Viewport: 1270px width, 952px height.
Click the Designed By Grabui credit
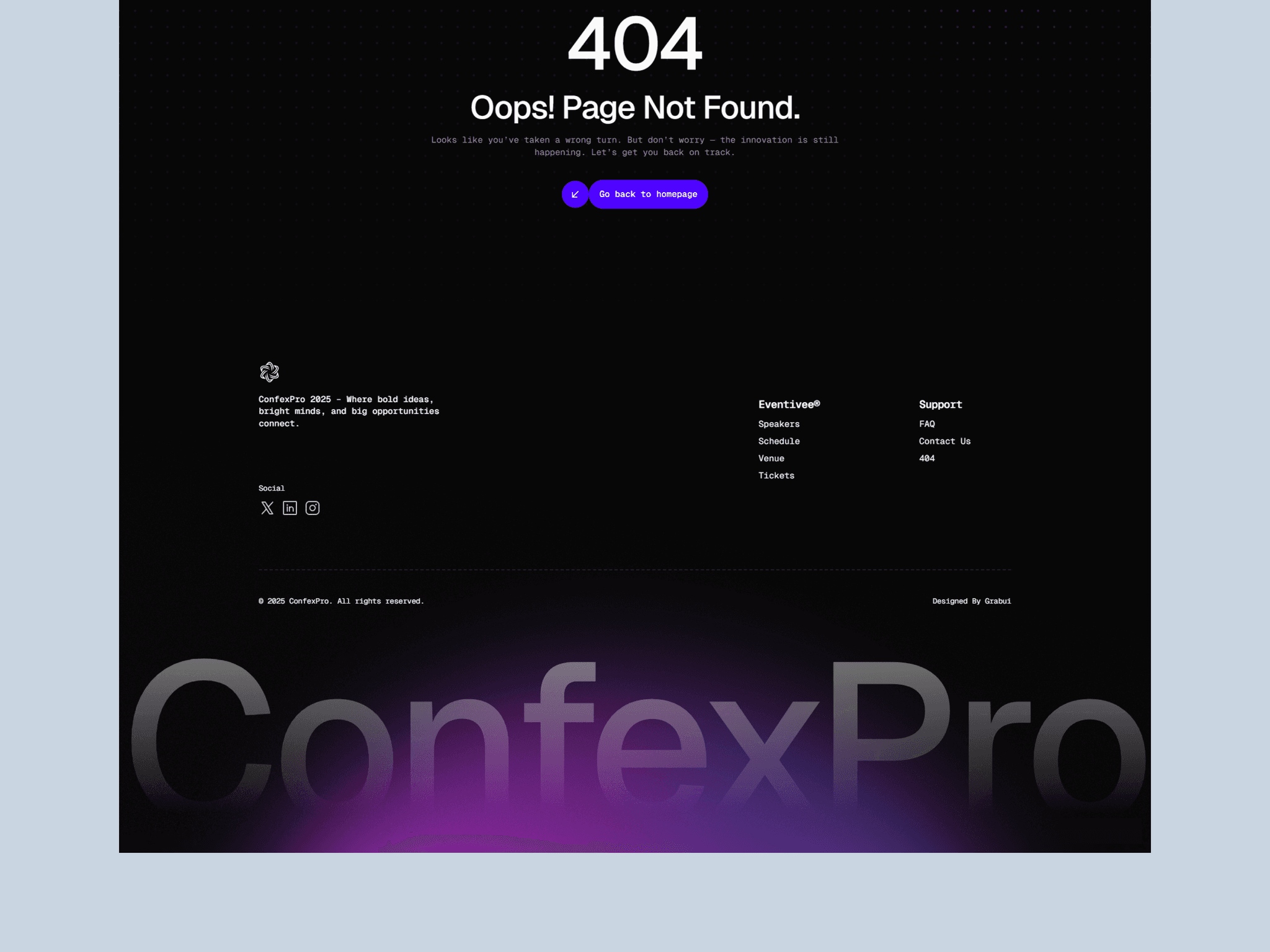[x=972, y=601]
